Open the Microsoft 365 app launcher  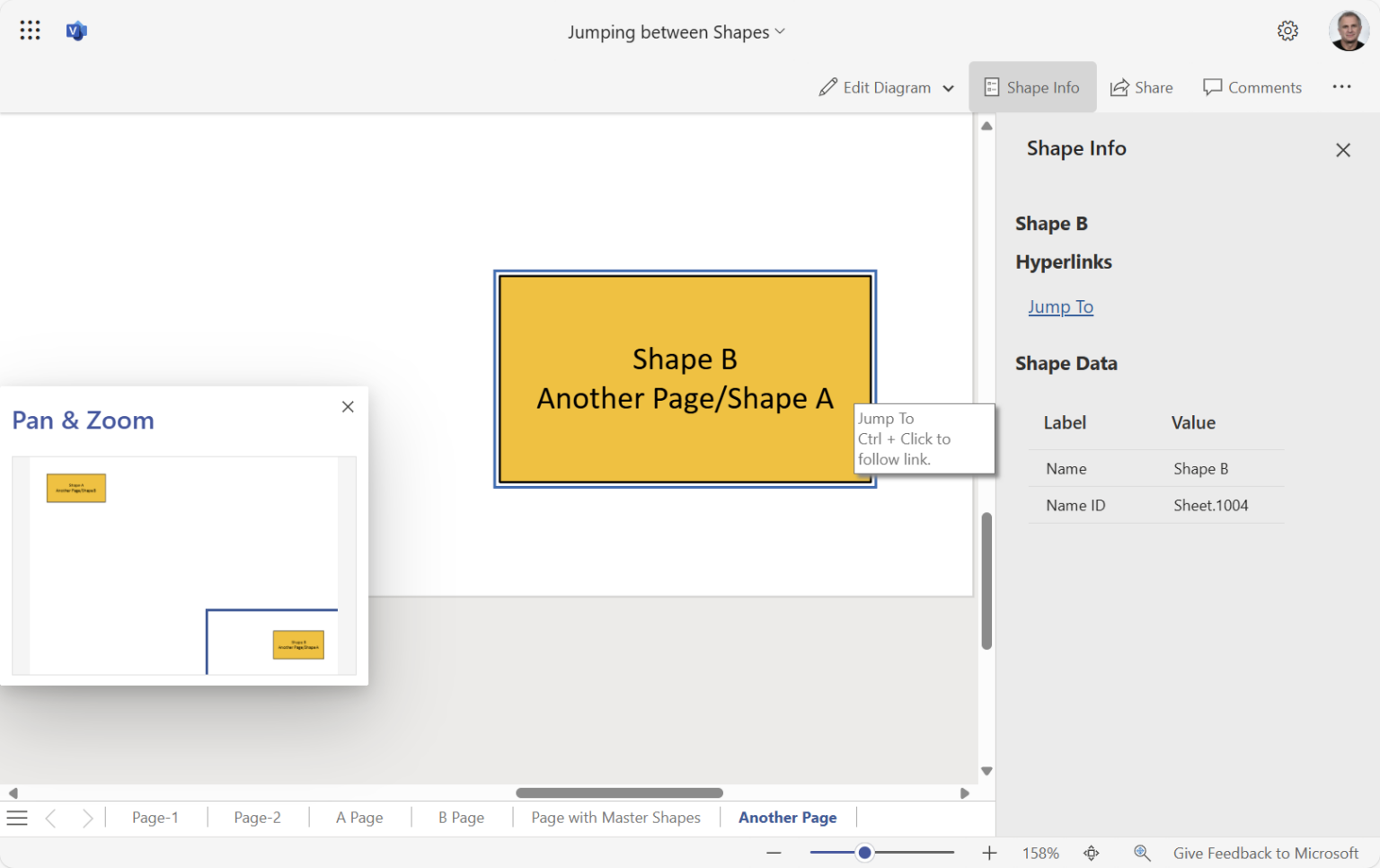click(x=30, y=30)
